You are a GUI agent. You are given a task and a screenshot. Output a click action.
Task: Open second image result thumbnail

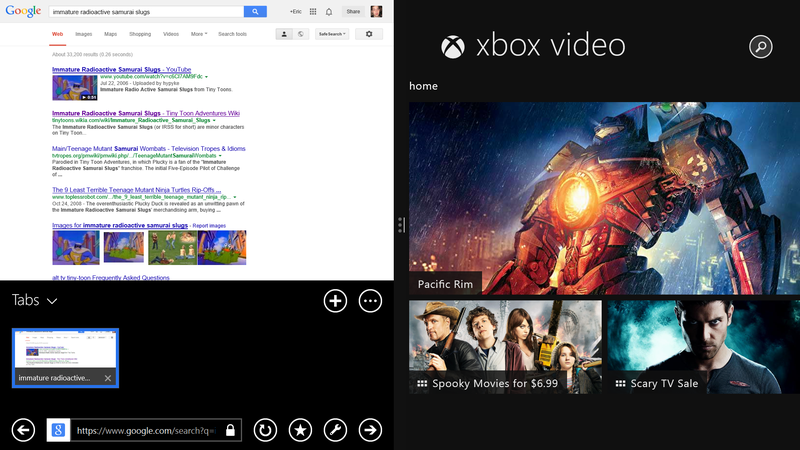(x=124, y=247)
